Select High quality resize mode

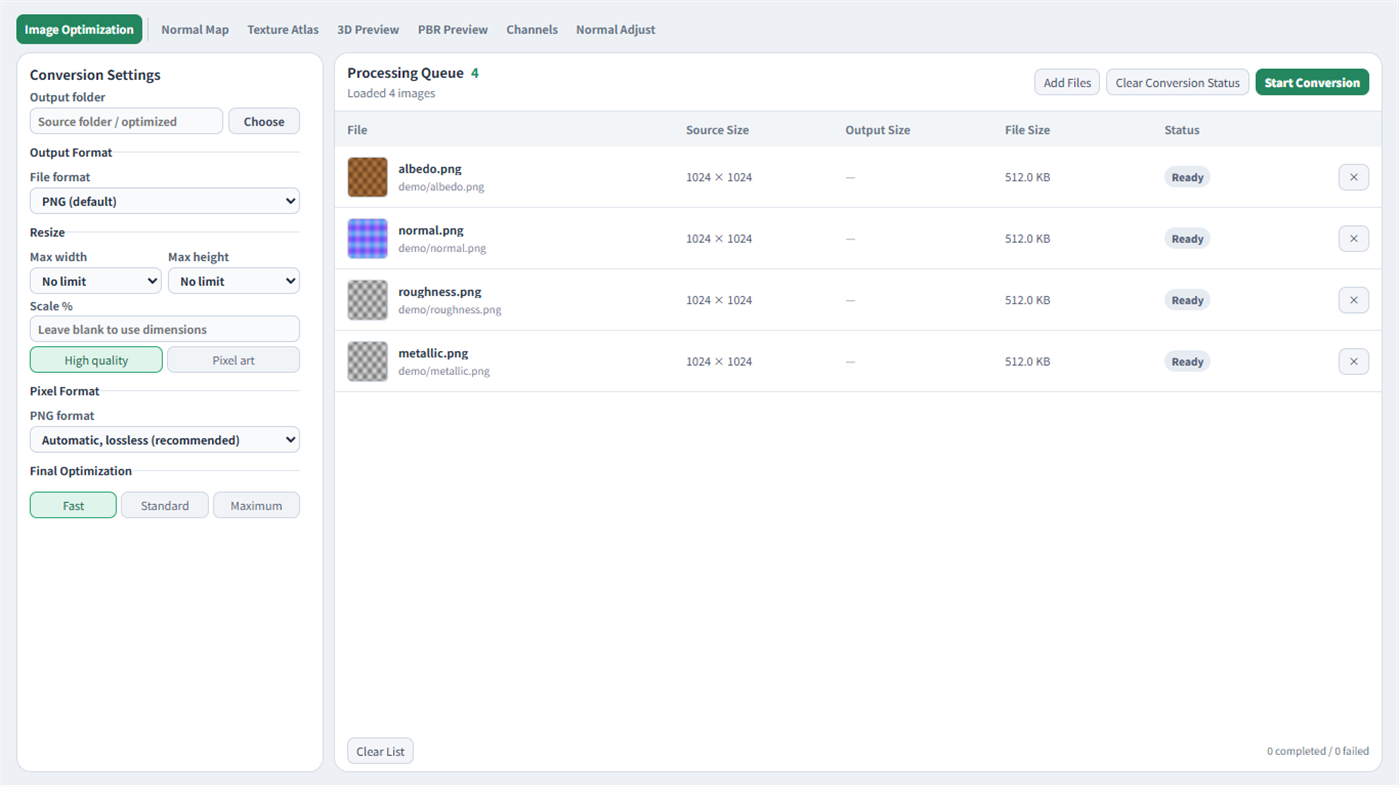coord(96,360)
